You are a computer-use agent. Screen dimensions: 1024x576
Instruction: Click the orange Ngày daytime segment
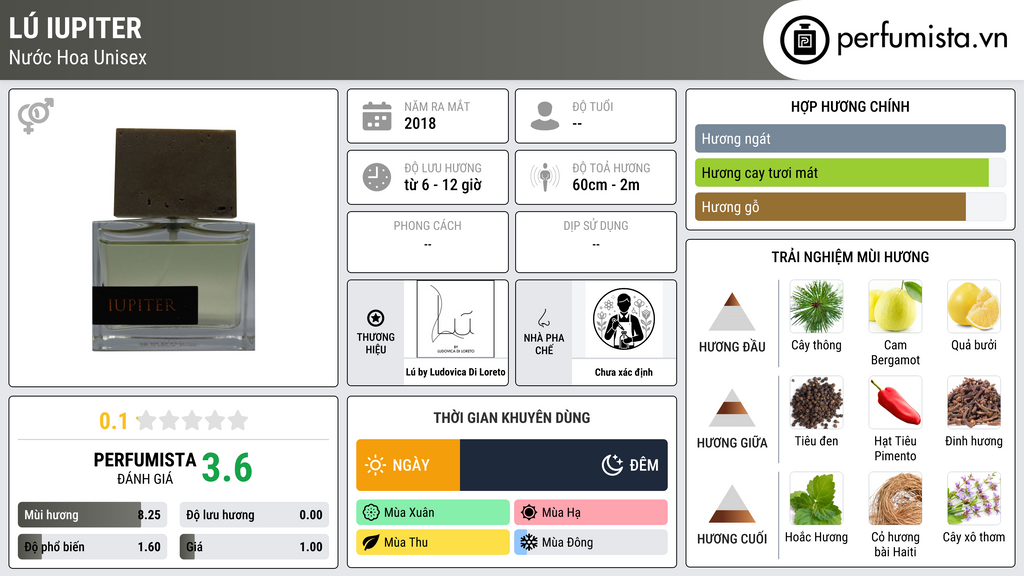[408, 465]
